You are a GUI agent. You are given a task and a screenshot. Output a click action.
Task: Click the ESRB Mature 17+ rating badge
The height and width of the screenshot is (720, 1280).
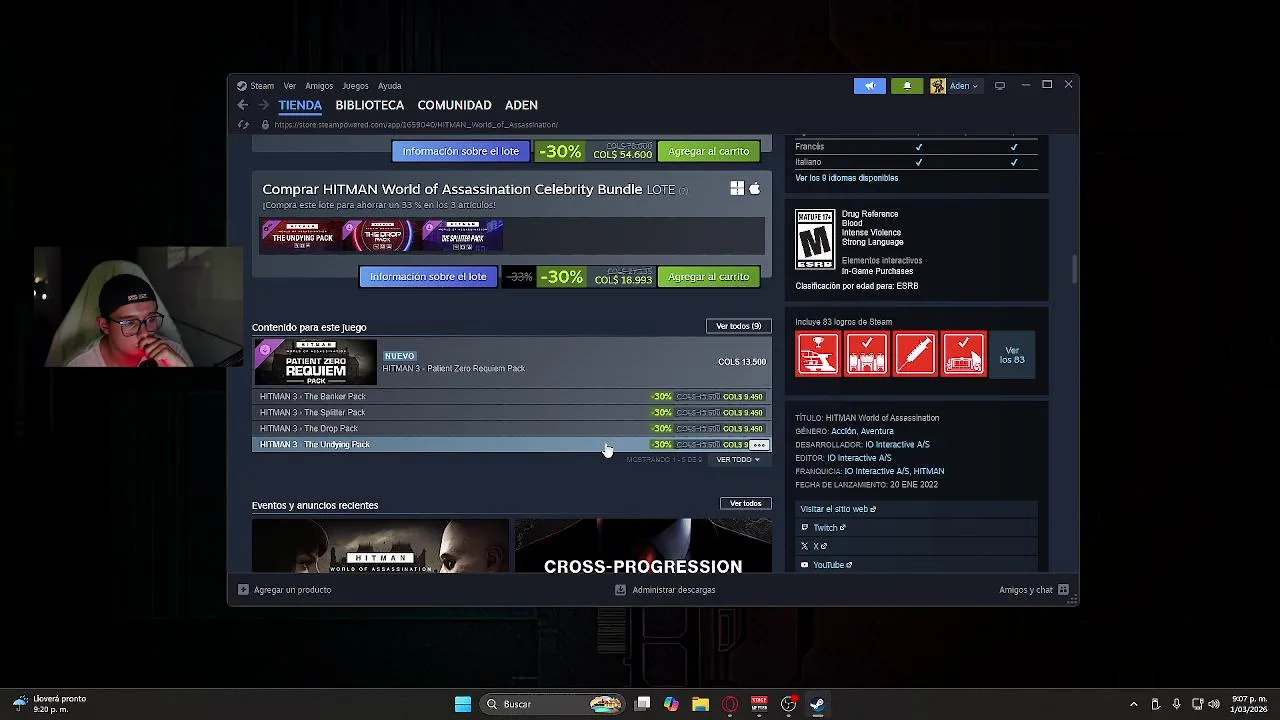[815, 240]
